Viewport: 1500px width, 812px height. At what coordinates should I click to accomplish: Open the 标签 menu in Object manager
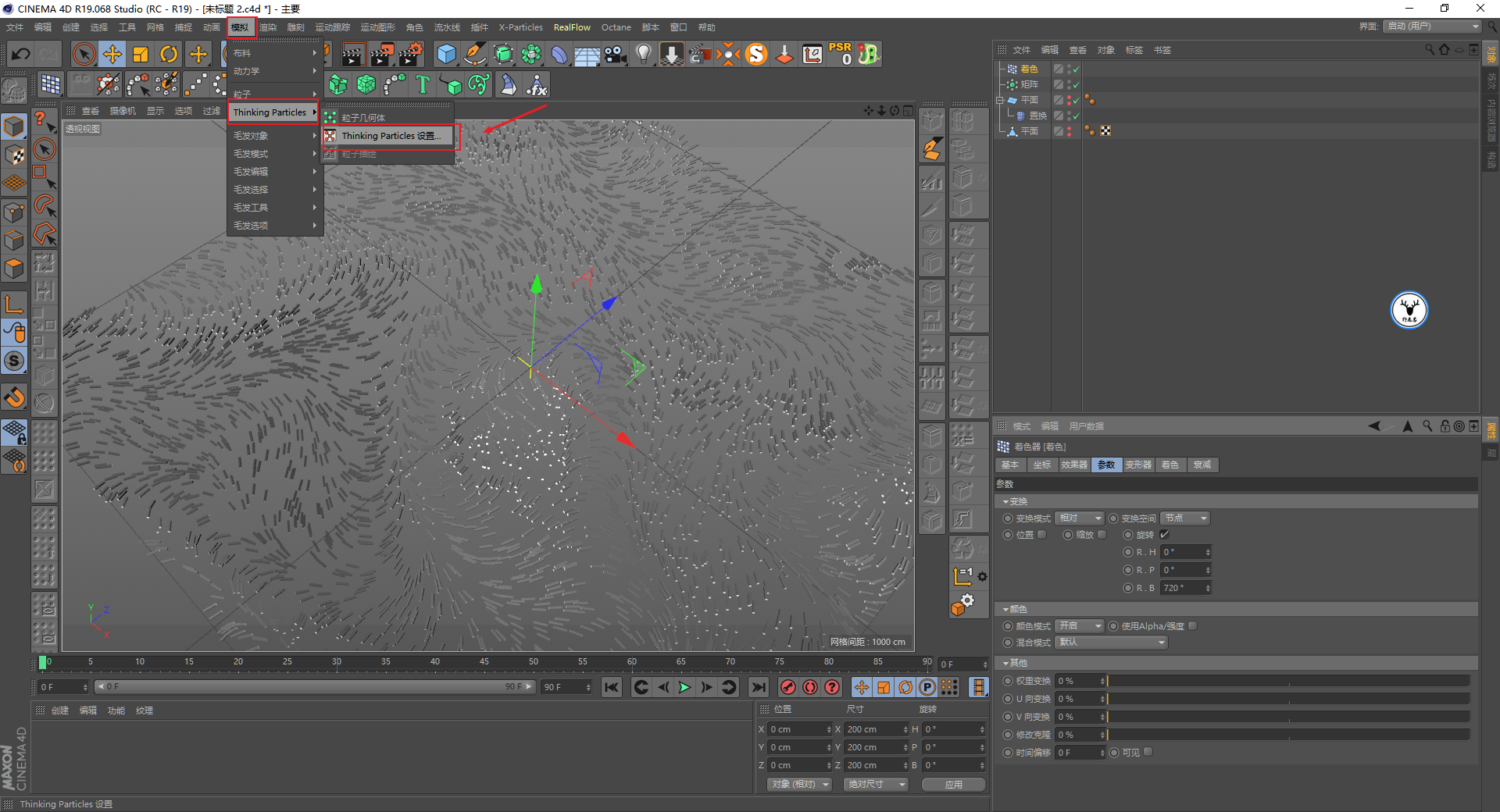[1134, 50]
